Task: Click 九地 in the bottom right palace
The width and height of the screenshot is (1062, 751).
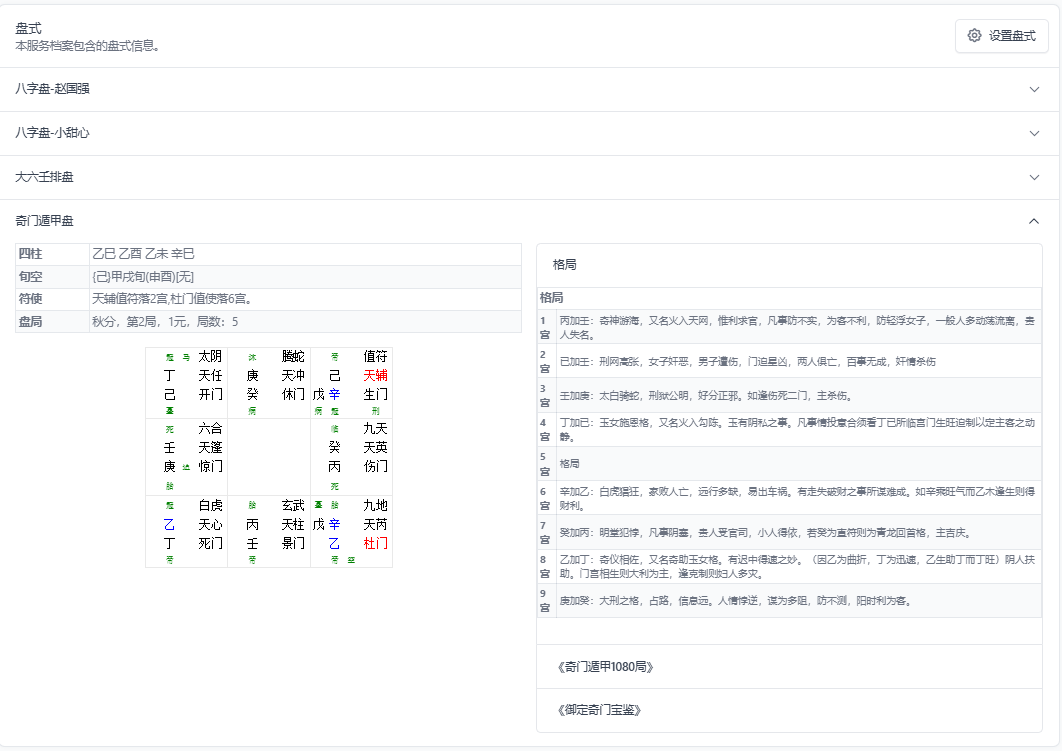Action: tap(375, 505)
